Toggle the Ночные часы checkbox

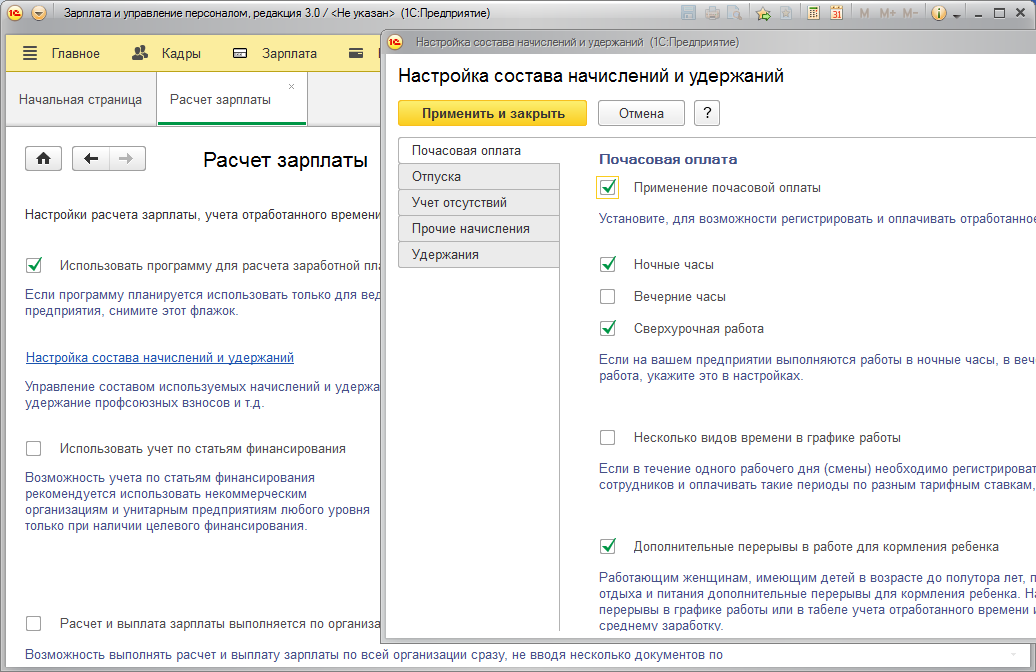coord(608,265)
